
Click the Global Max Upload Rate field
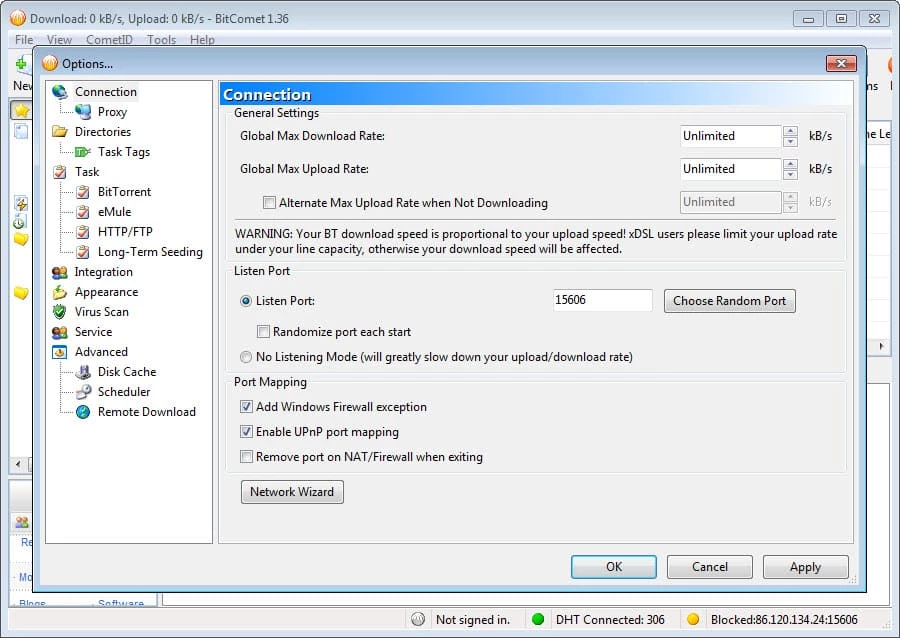coord(730,169)
